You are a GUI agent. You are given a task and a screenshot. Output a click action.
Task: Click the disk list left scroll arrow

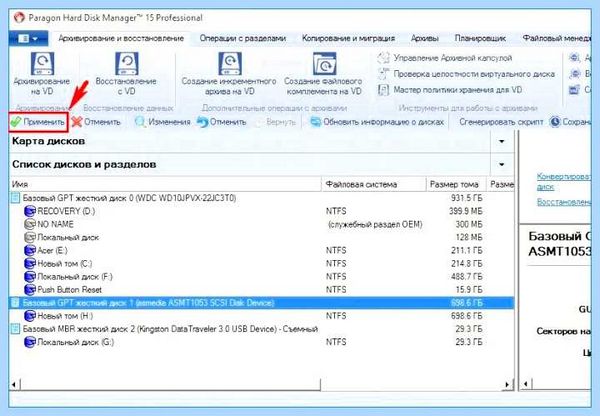pyautogui.click(x=14, y=384)
